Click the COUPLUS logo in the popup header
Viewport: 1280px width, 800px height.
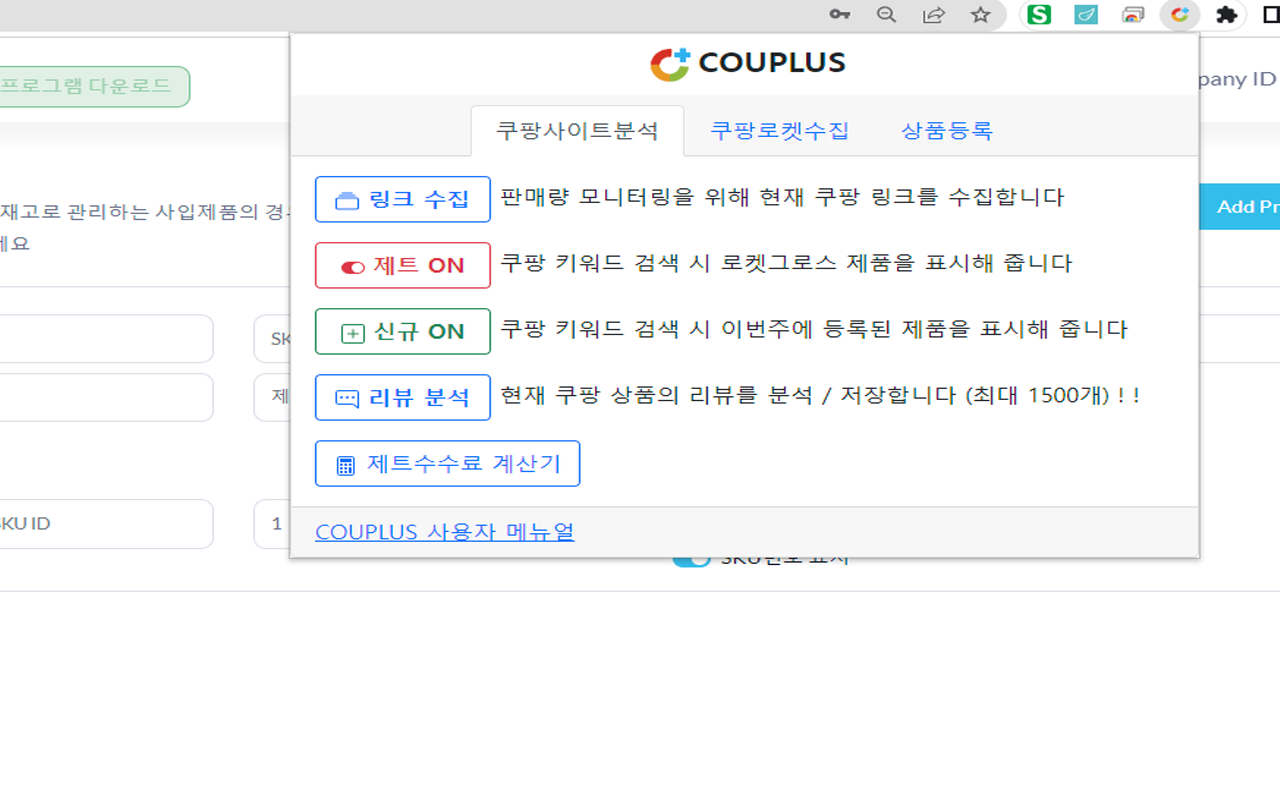click(x=744, y=62)
